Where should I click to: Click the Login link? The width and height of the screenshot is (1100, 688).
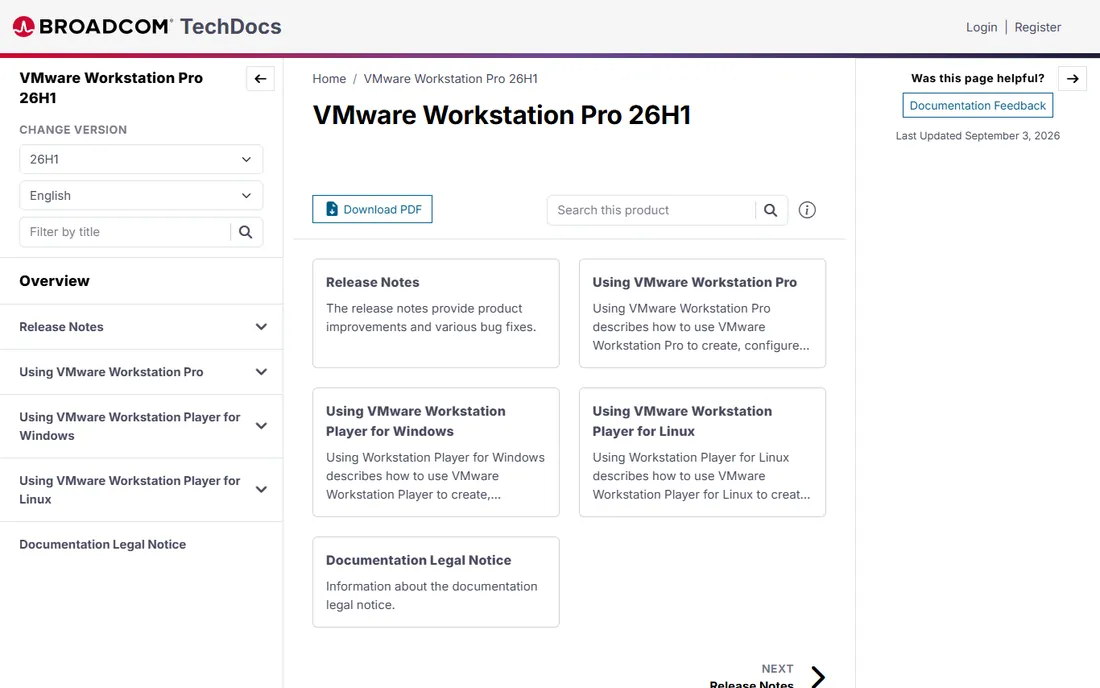coord(981,27)
